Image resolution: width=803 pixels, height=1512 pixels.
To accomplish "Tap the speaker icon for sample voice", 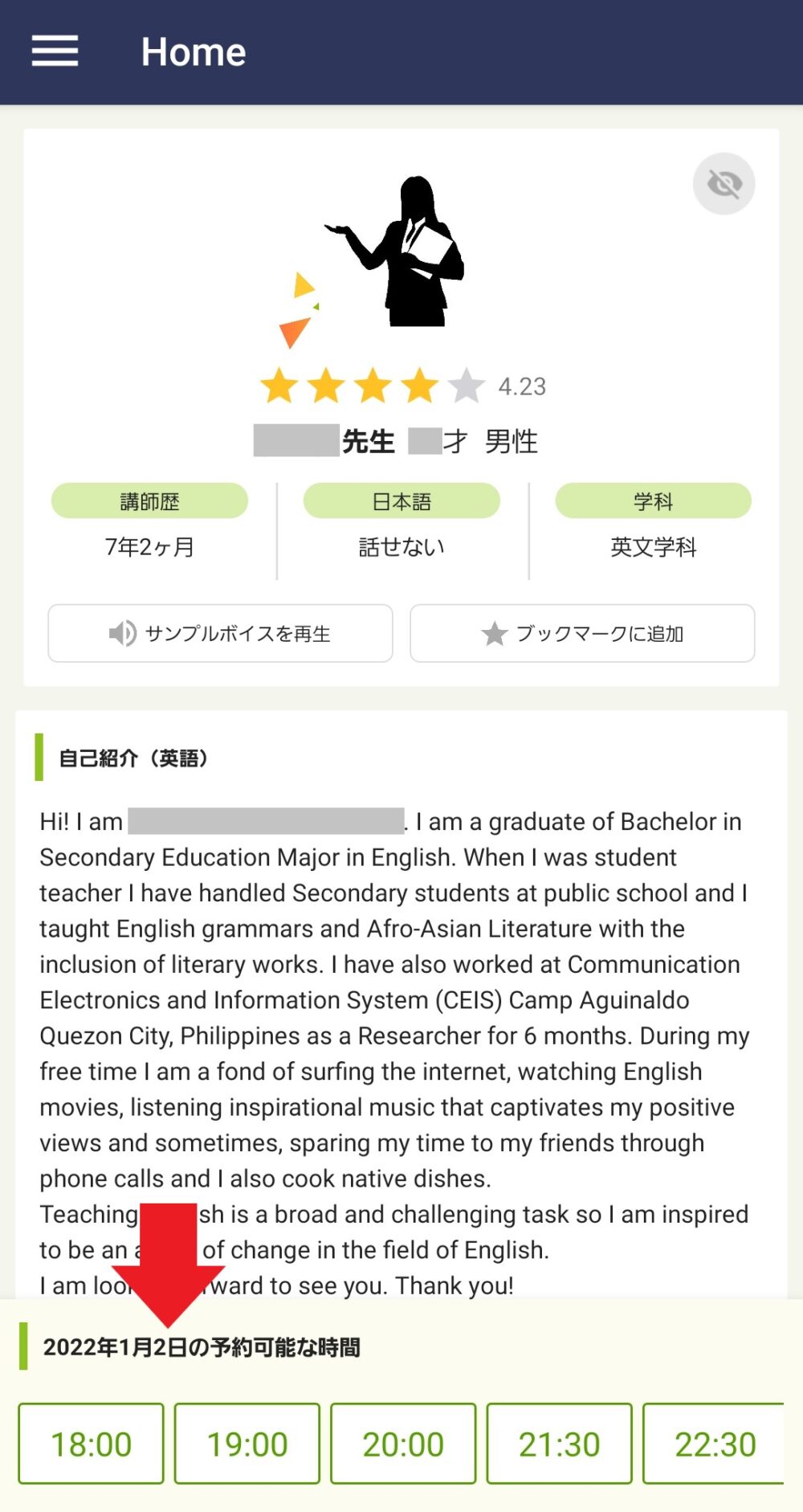I will (122, 634).
